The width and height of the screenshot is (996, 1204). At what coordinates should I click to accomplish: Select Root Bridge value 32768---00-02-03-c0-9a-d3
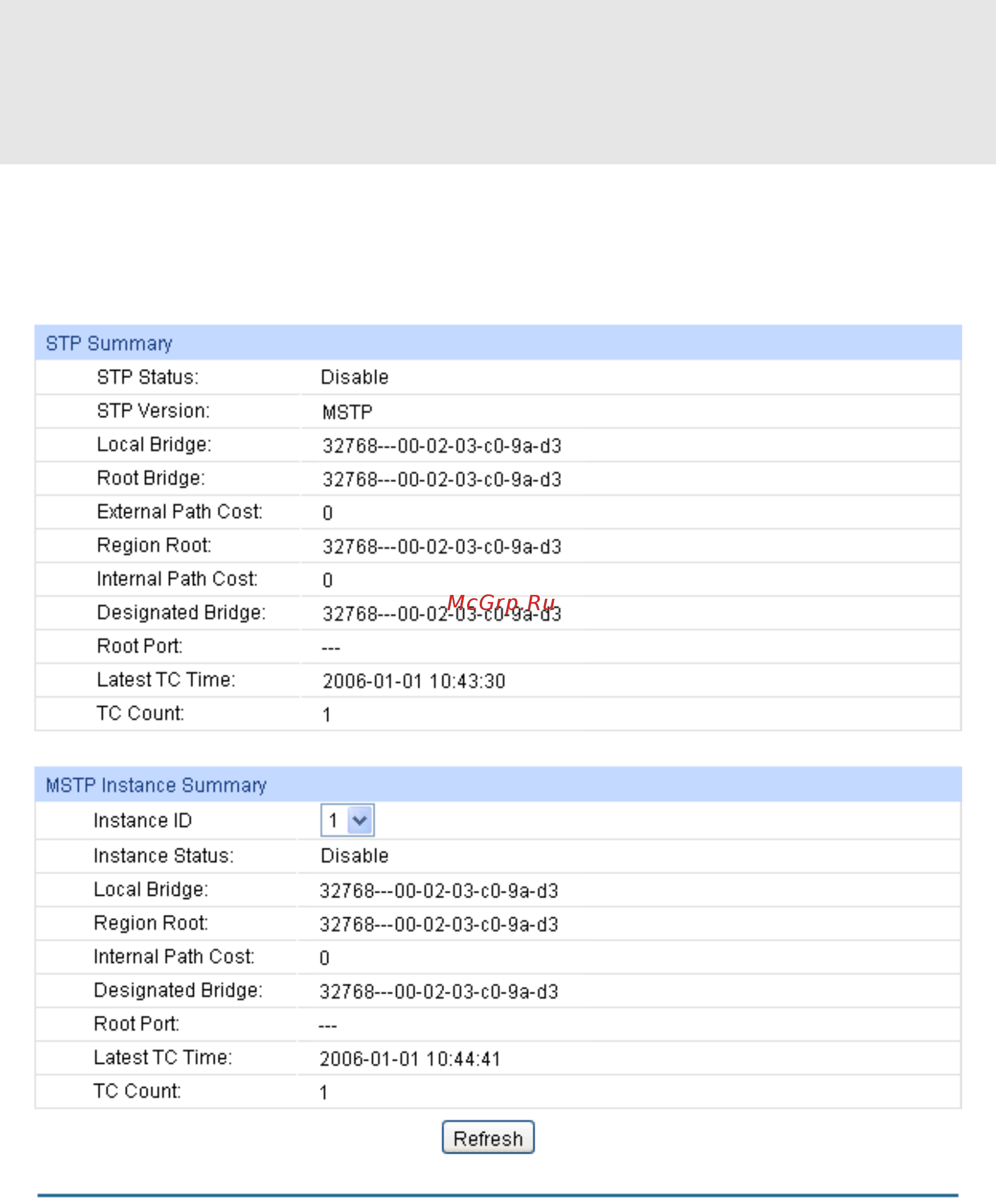point(442,479)
